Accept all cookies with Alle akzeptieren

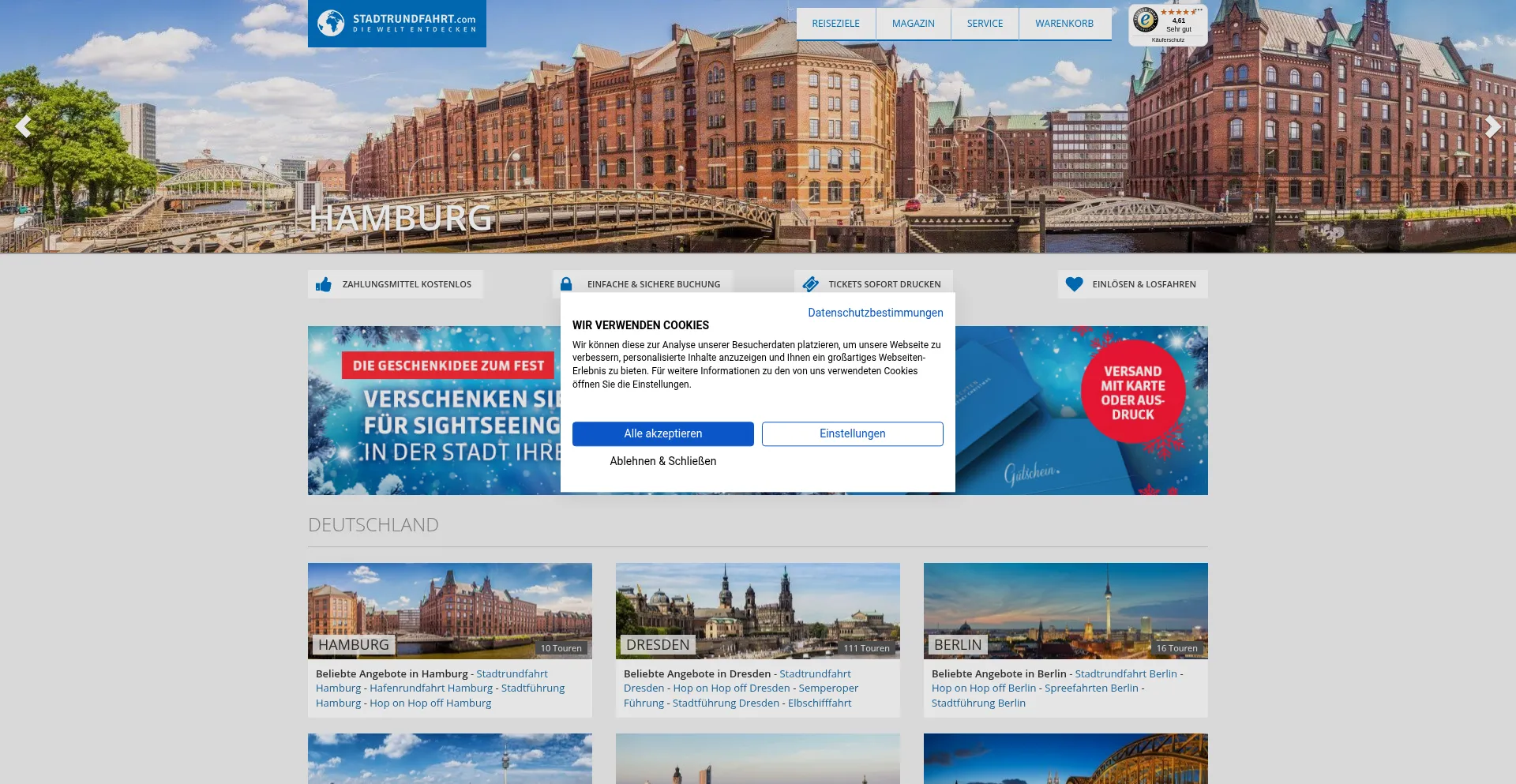point(662,433)
